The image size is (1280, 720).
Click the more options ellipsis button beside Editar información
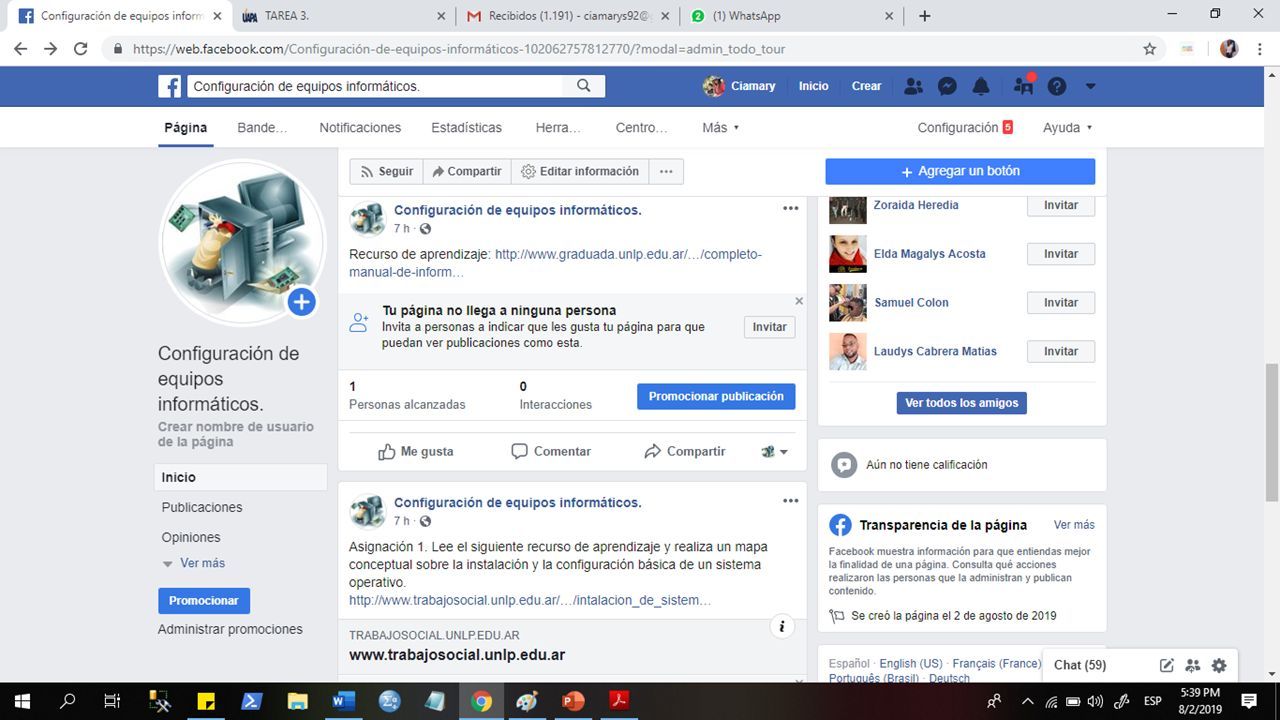pyautogui.click(x=666, y=172)
